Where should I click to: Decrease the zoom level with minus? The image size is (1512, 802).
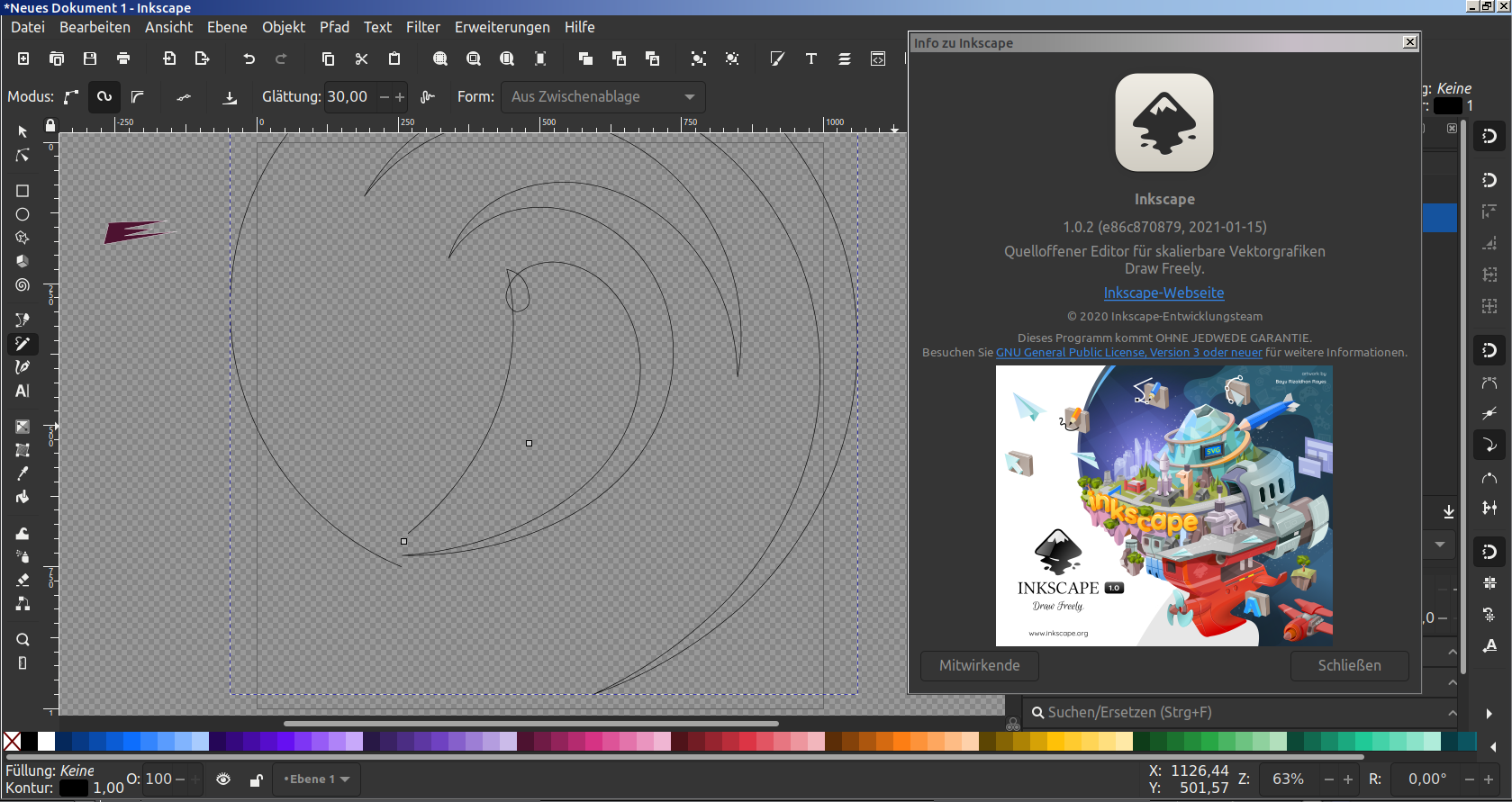[1329, 779]
